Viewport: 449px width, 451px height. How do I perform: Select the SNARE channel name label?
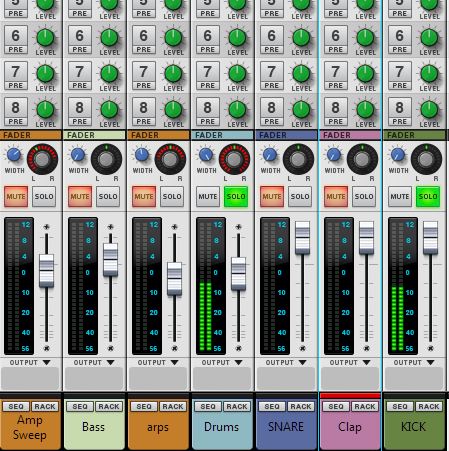point(286,427)
